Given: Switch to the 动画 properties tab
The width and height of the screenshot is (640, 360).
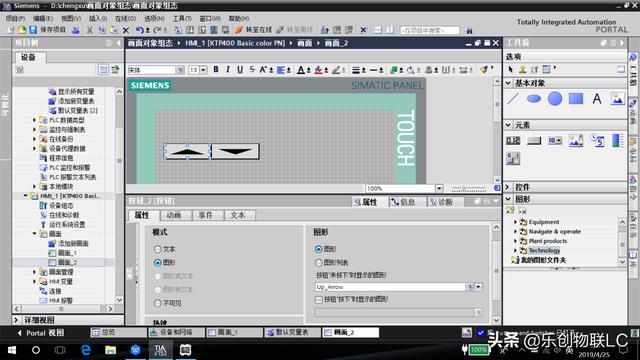Looking at the screenshot, I should point(173,215).
